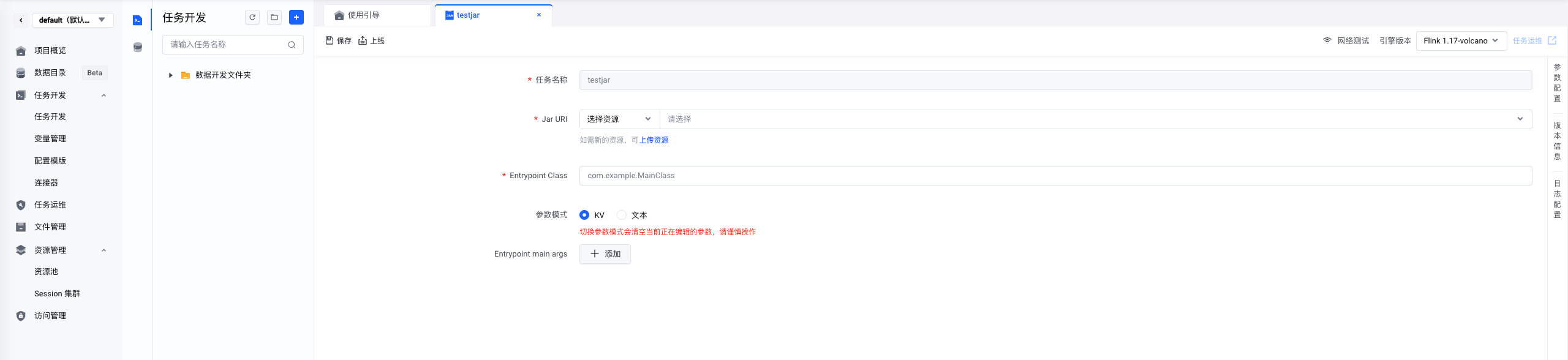The image size is (1568, 360).
Task: Click the Entrypoint Class input field
Action: coord(1055,176)
